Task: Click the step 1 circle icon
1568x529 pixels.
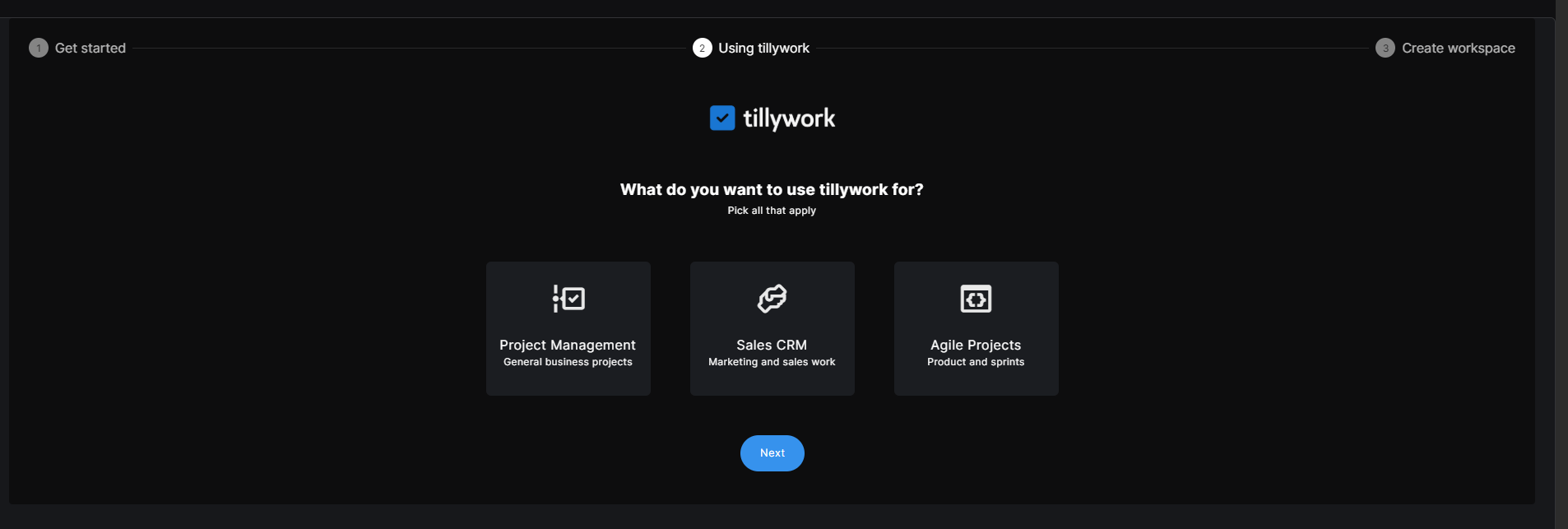Action: (x=39, y=48)
